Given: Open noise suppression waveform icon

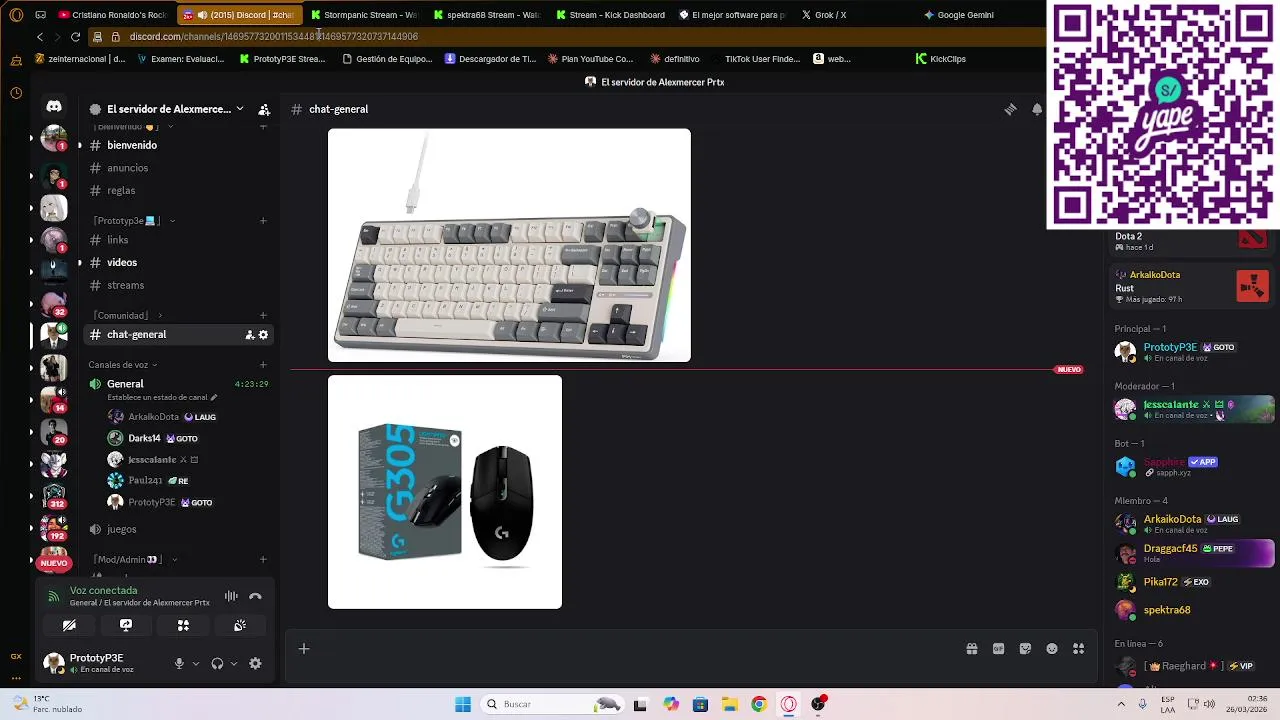Looking at the screenshot, I should 231,596.
